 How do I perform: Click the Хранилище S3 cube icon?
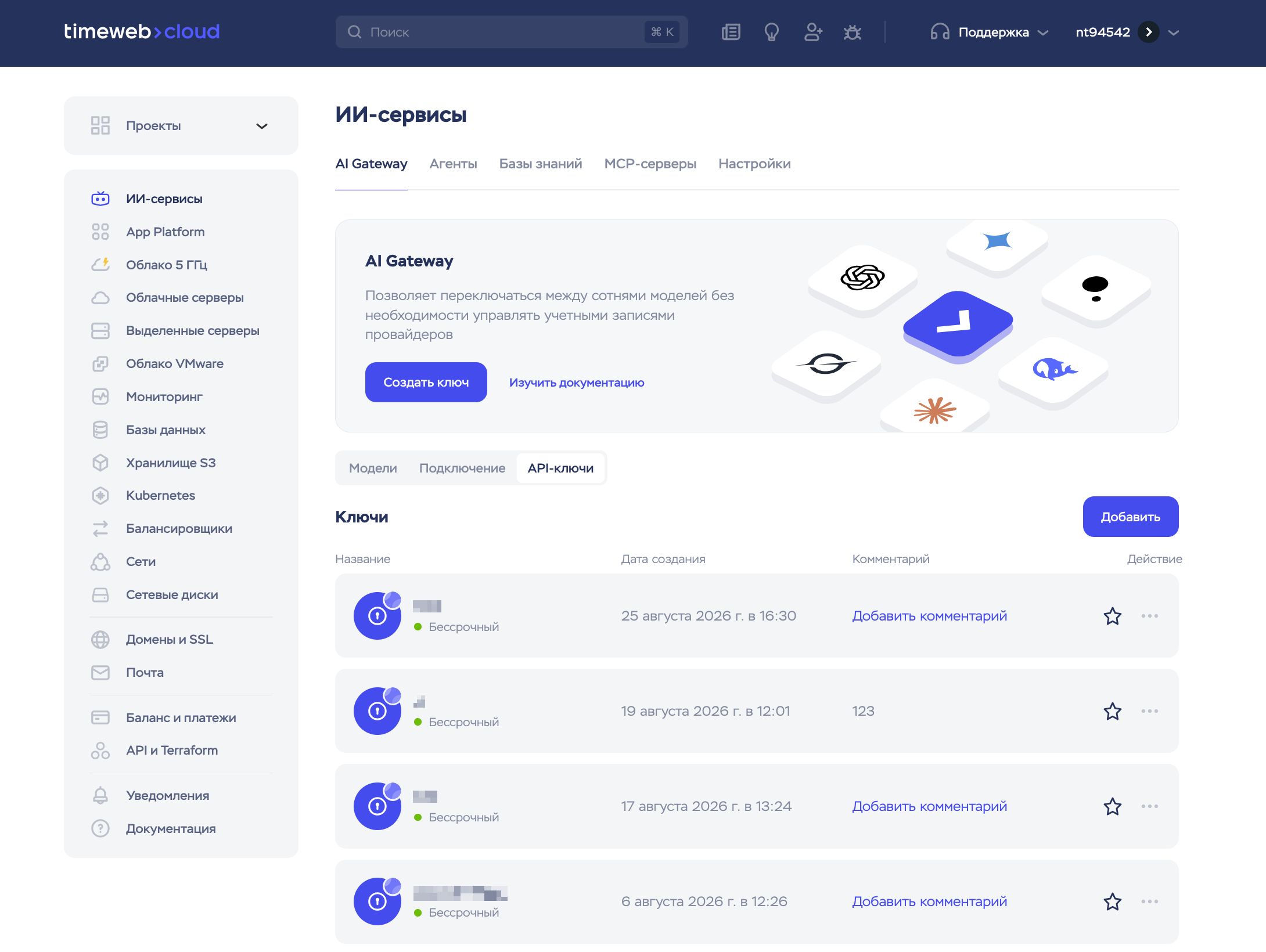pyautogui.click(x=100, y=463)
